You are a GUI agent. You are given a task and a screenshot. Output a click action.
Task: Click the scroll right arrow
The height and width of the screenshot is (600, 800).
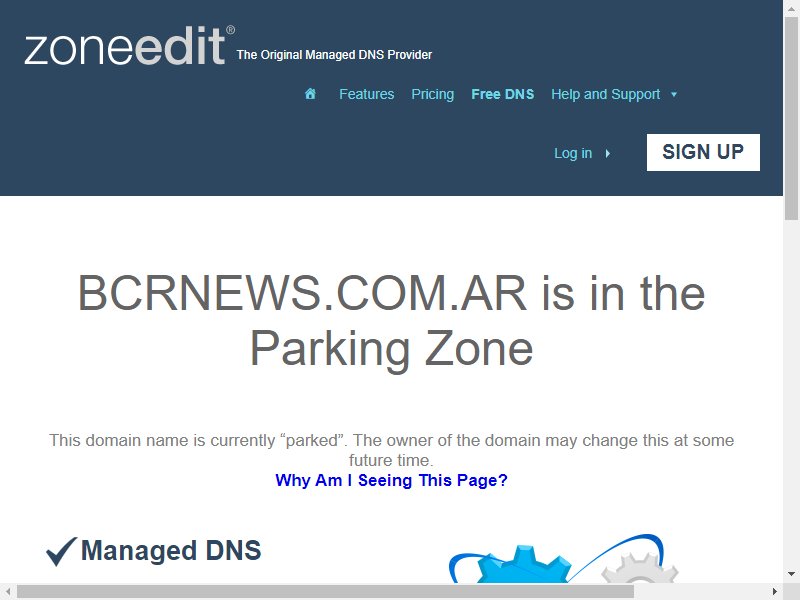[774, 591]
